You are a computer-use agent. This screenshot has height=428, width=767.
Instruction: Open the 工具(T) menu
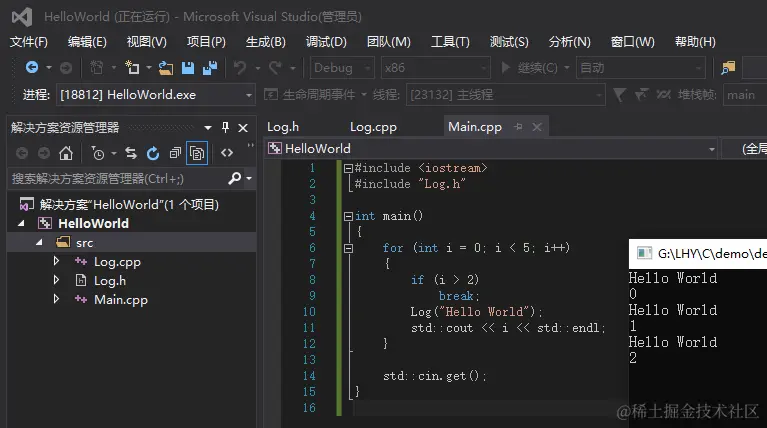click(x=450, y=42)
